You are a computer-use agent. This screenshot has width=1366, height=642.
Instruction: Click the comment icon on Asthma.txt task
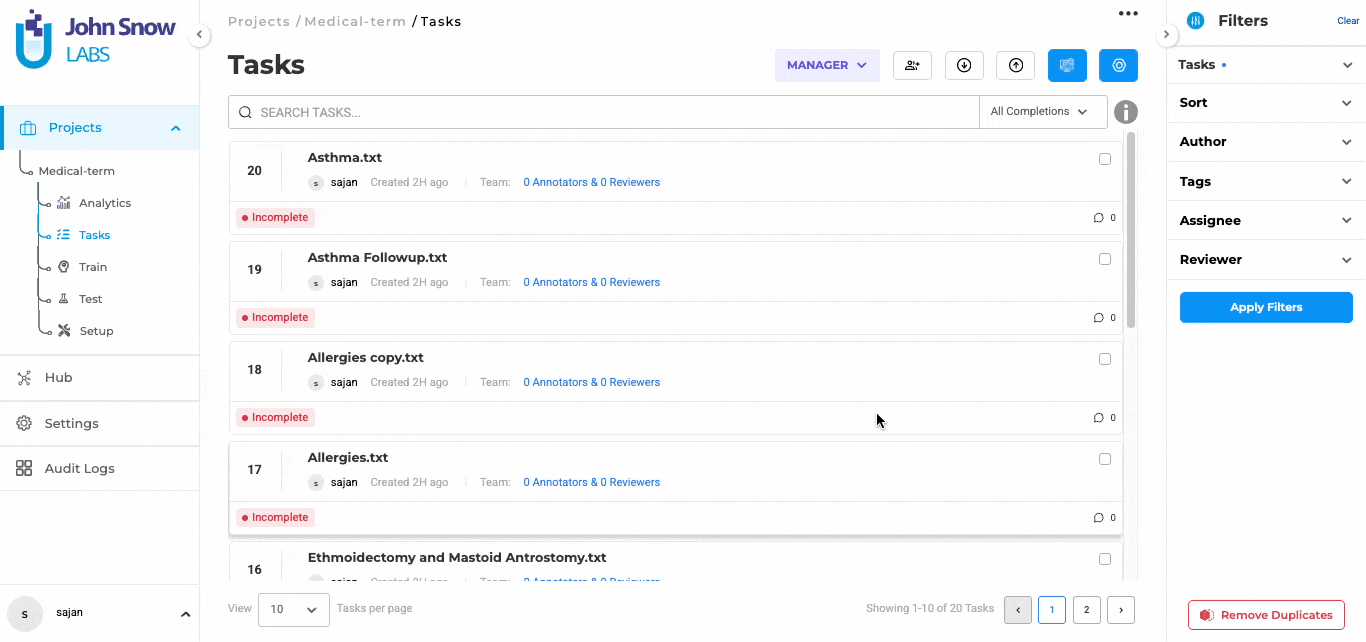1099,218
